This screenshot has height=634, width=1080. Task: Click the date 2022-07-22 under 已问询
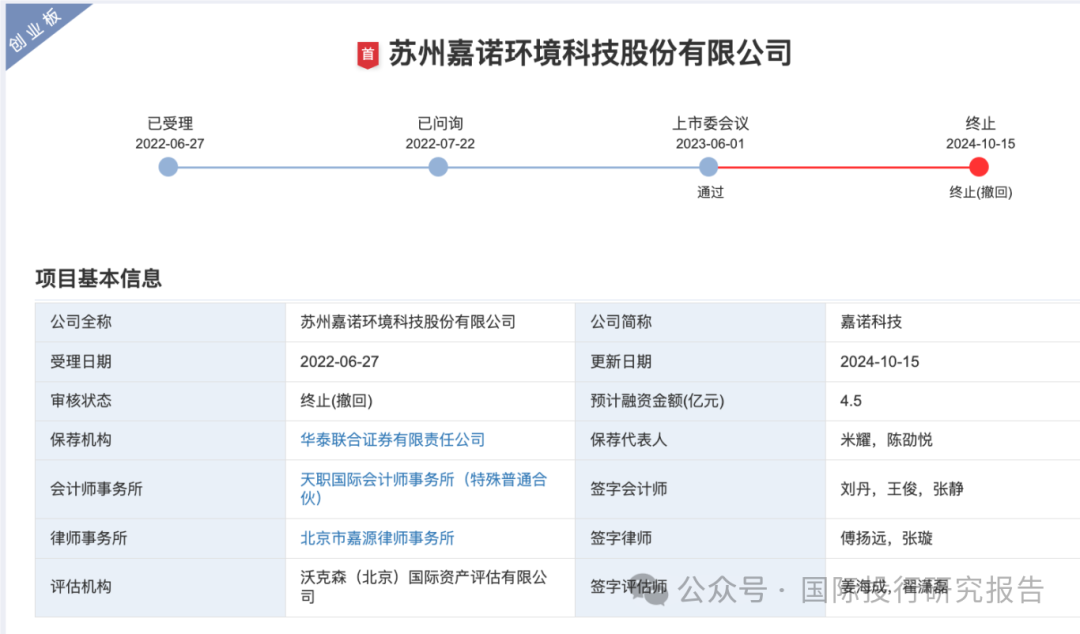click(440, 143)
